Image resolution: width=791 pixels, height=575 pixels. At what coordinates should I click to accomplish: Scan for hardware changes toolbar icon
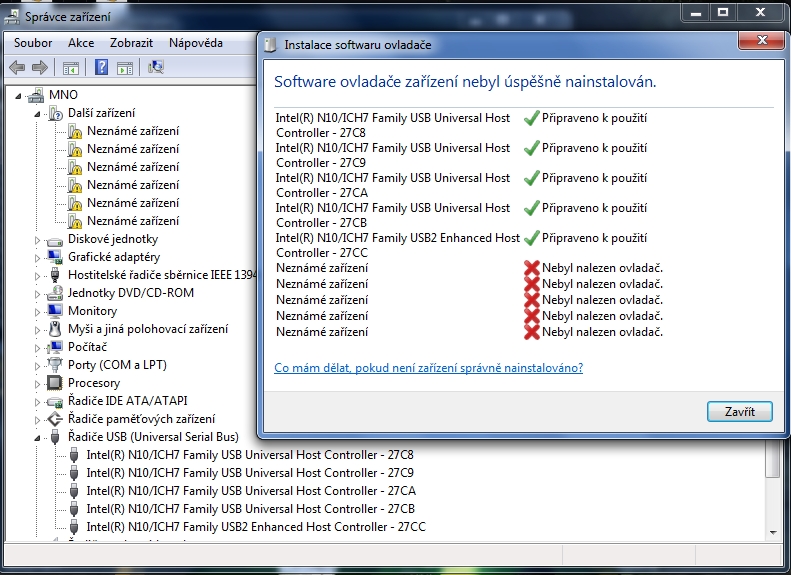156,67
